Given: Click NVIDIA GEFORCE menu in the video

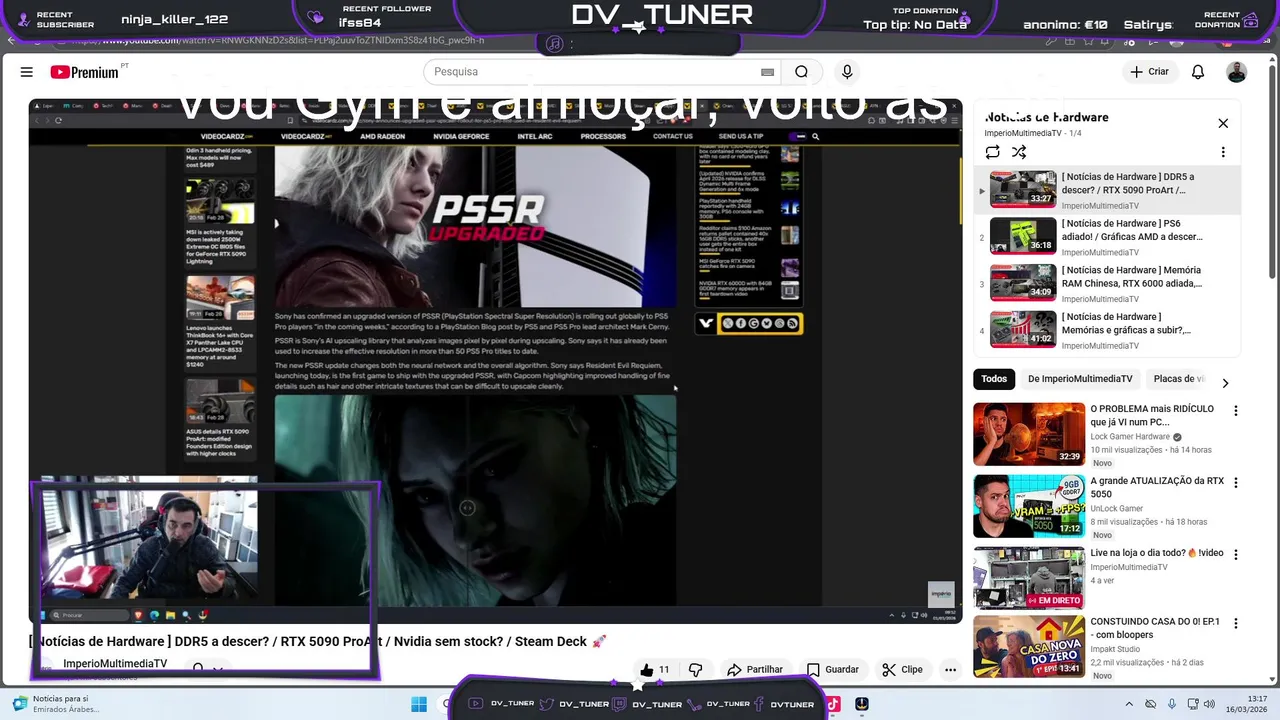Looking at the screenshot, I should pos(461,136).
